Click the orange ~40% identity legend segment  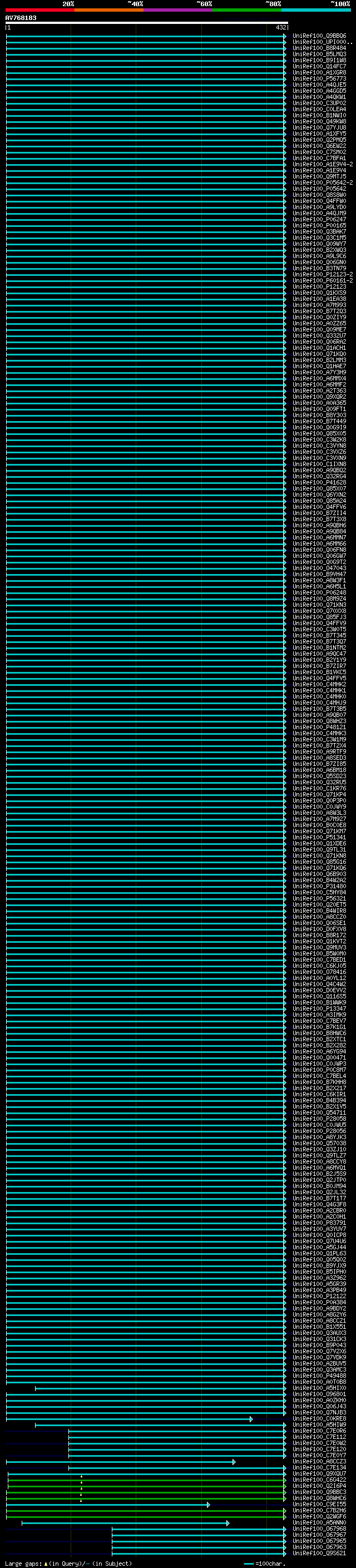pyautogui.click(x=108, y=10)
